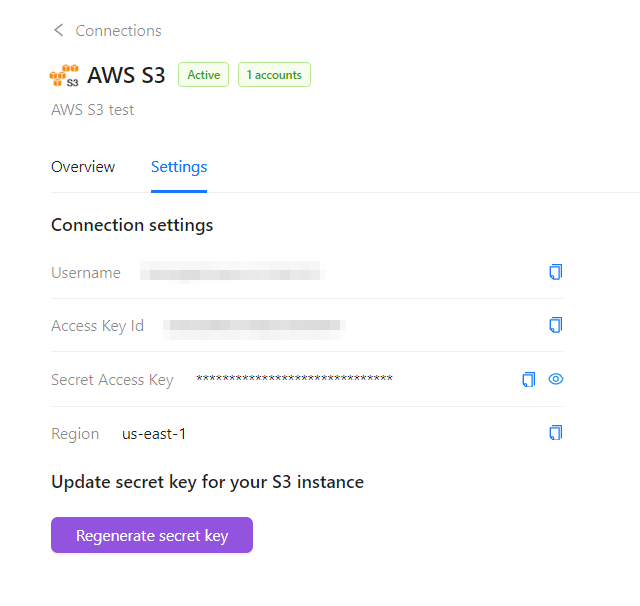640x606 pixels.
Task: Click the Regenerate secret key button
Action: click(x=152, y=535)
